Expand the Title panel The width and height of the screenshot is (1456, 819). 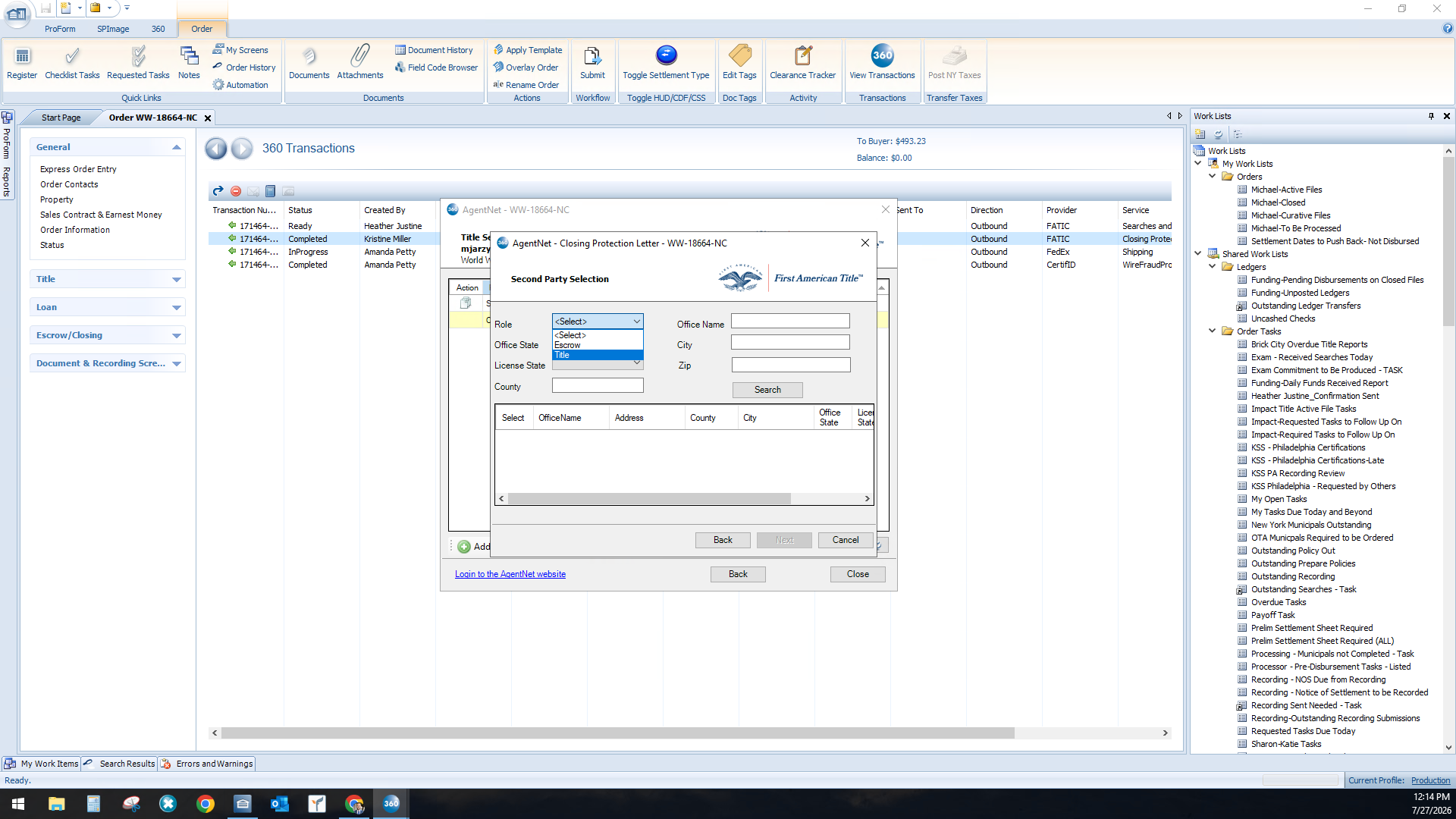click(177, 279)
